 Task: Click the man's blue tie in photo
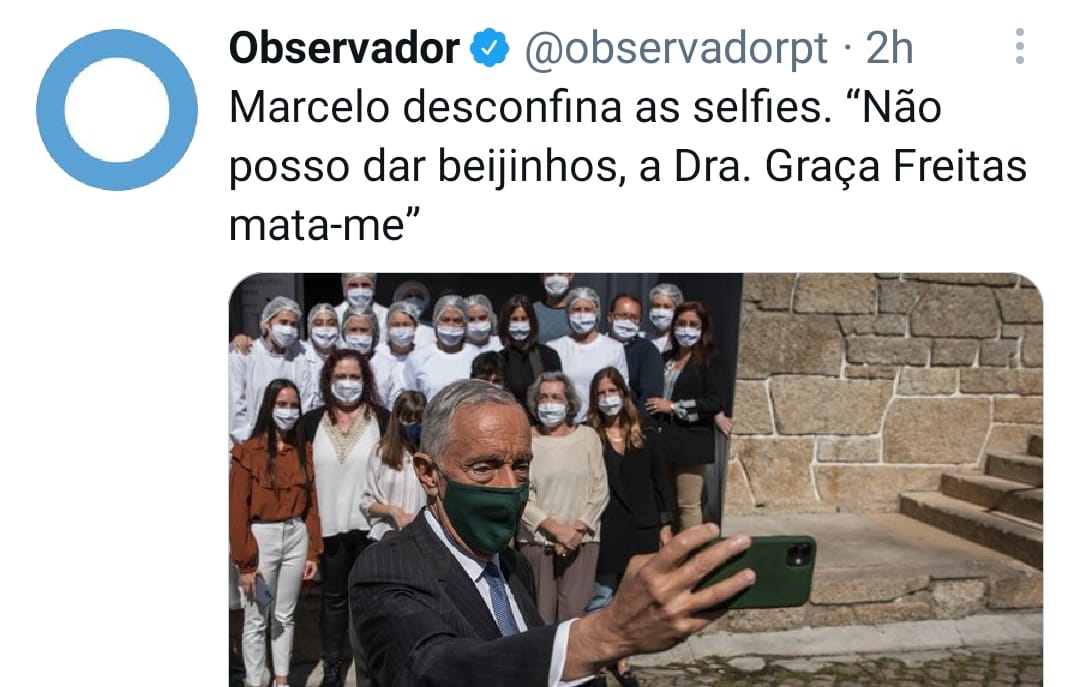click(501, 598)
